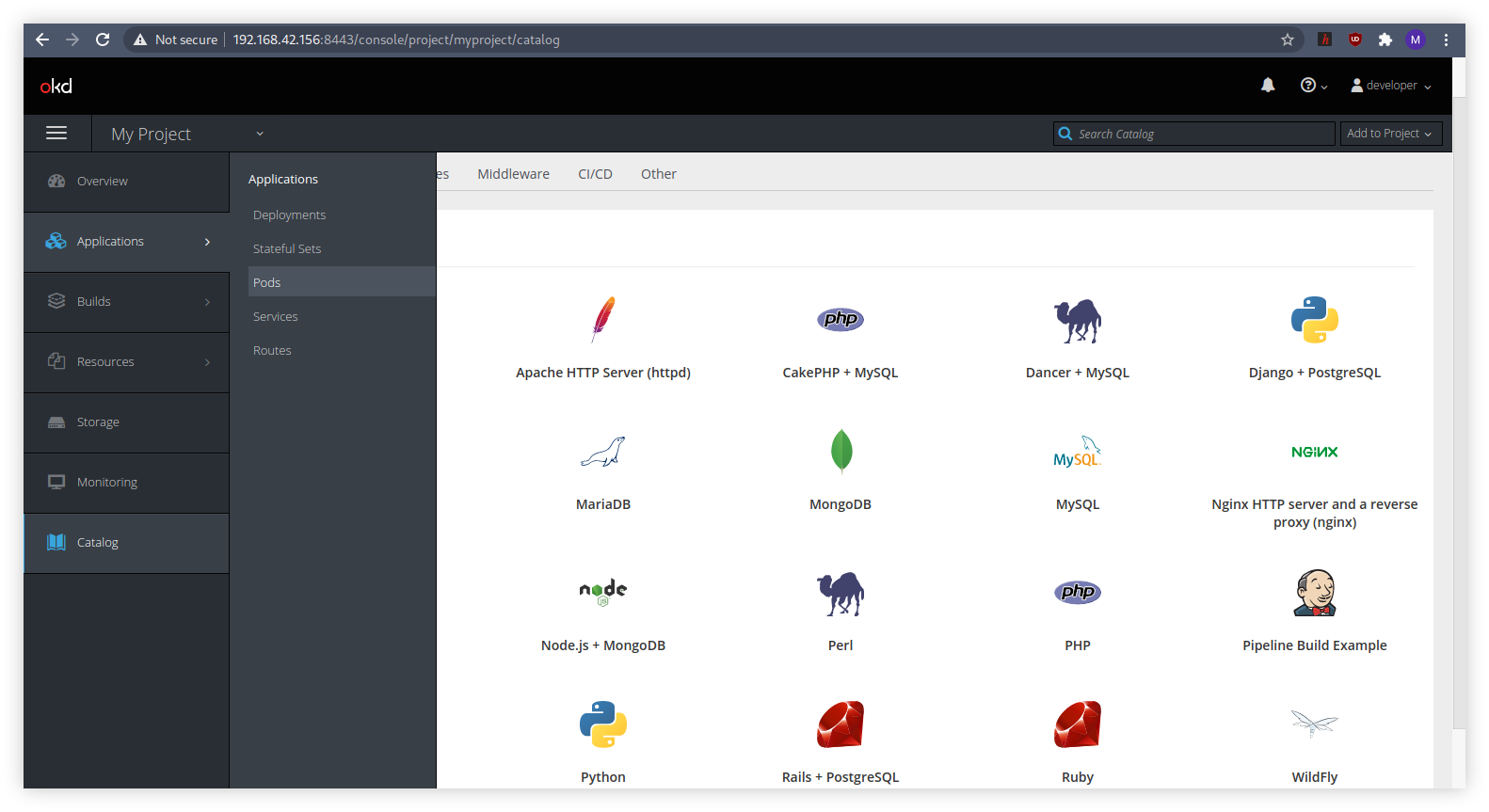Pick the MariaDB seal icon
Image resolution: width=1489 pixels, height=812 pixels.
603,452
